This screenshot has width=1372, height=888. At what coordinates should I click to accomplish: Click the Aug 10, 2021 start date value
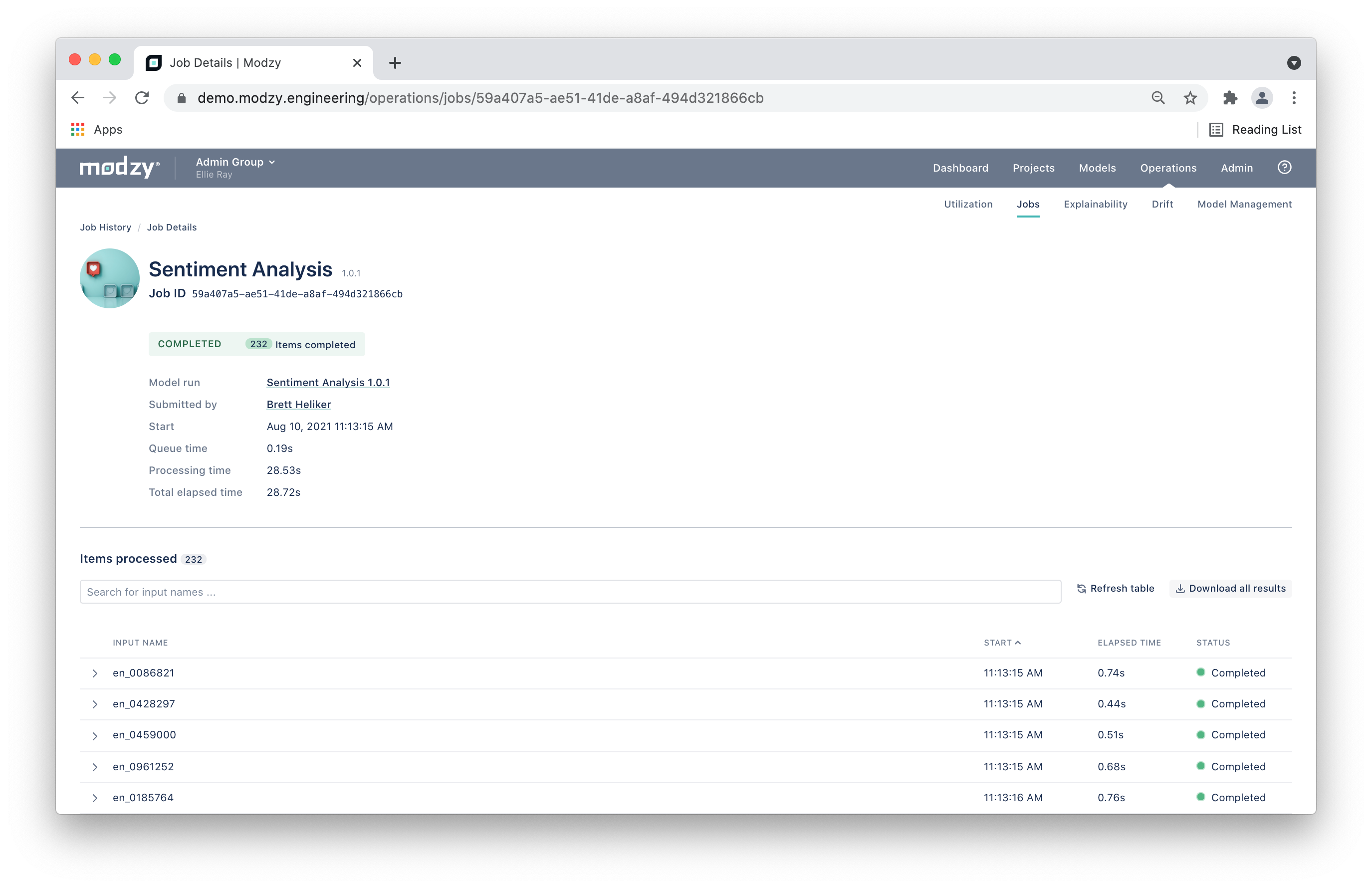point(330,427)
